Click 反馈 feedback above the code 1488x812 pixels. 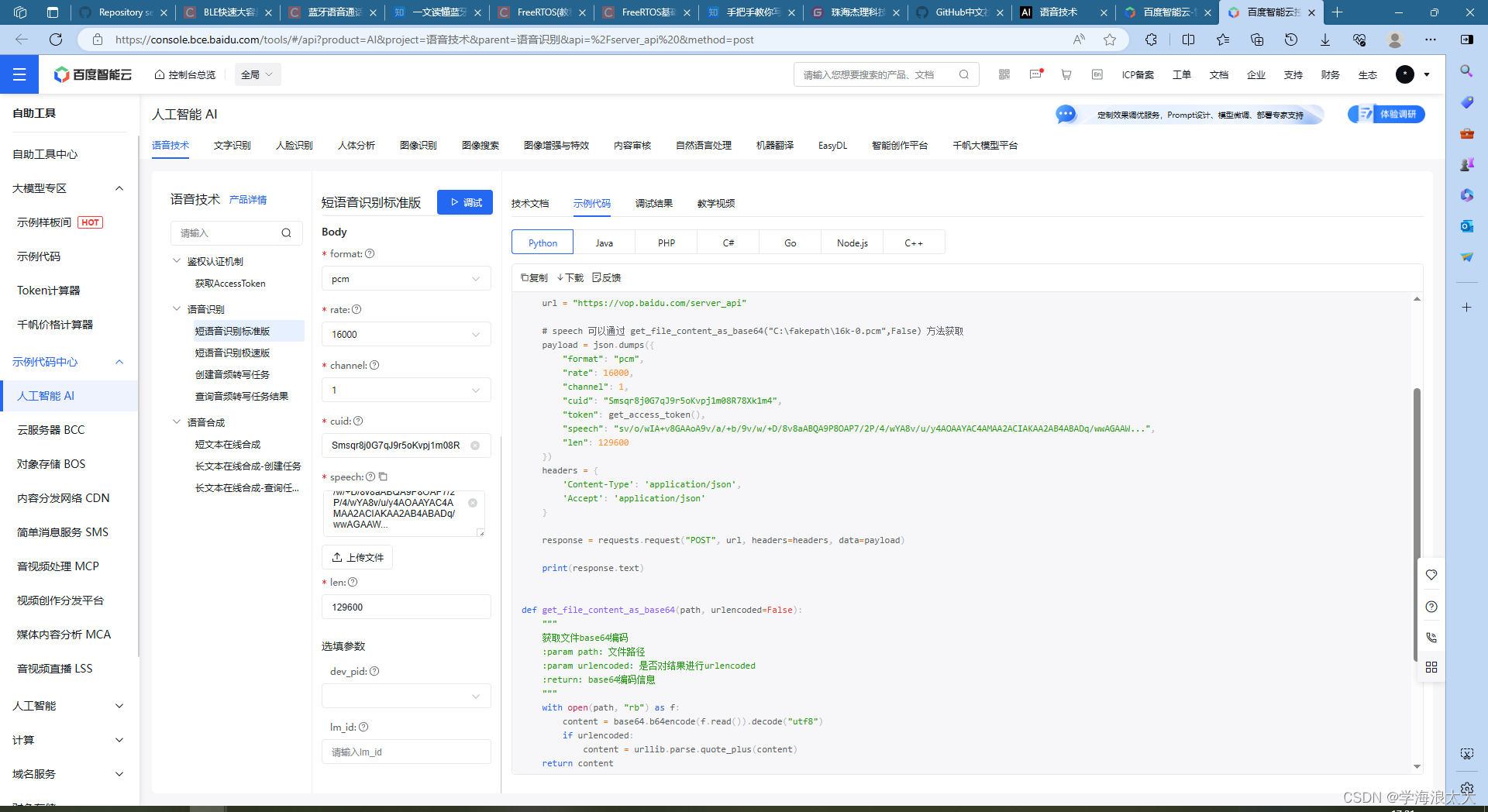[x=607, y=277]
